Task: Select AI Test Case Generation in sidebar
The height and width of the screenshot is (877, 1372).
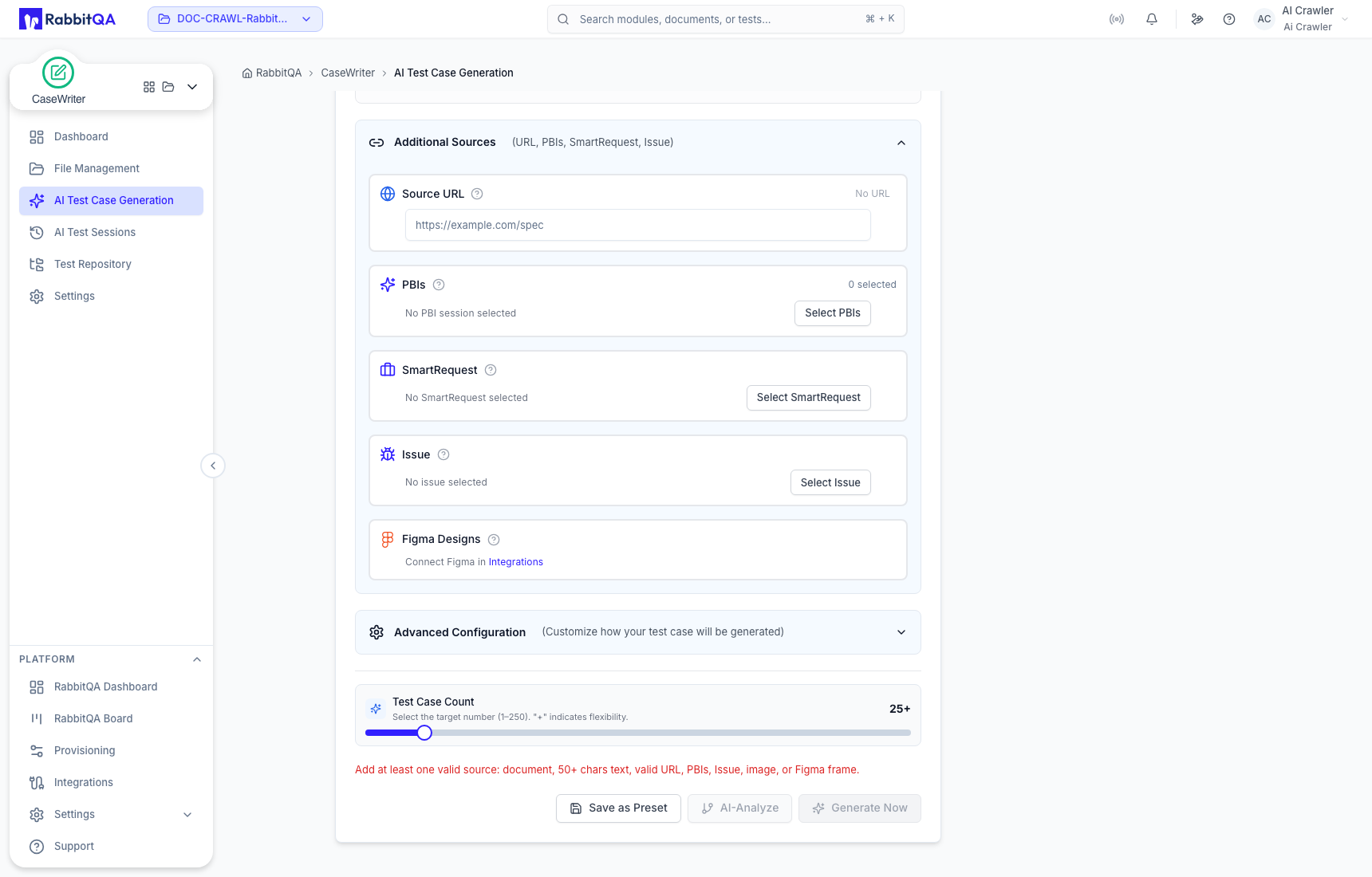Action: pyautogui.click(x=111, y=201)
